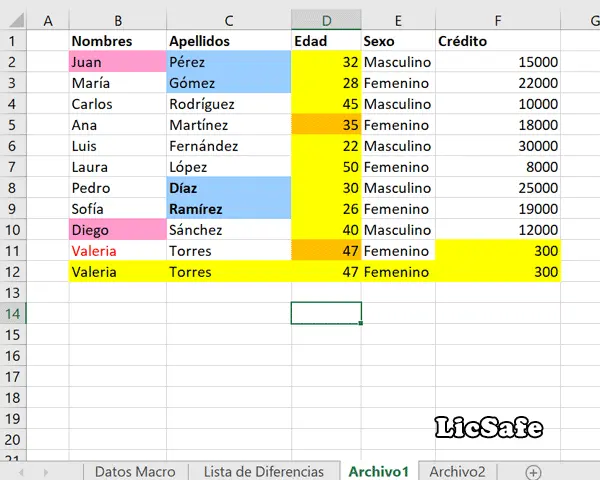Click the Crédito header cell

498,41
